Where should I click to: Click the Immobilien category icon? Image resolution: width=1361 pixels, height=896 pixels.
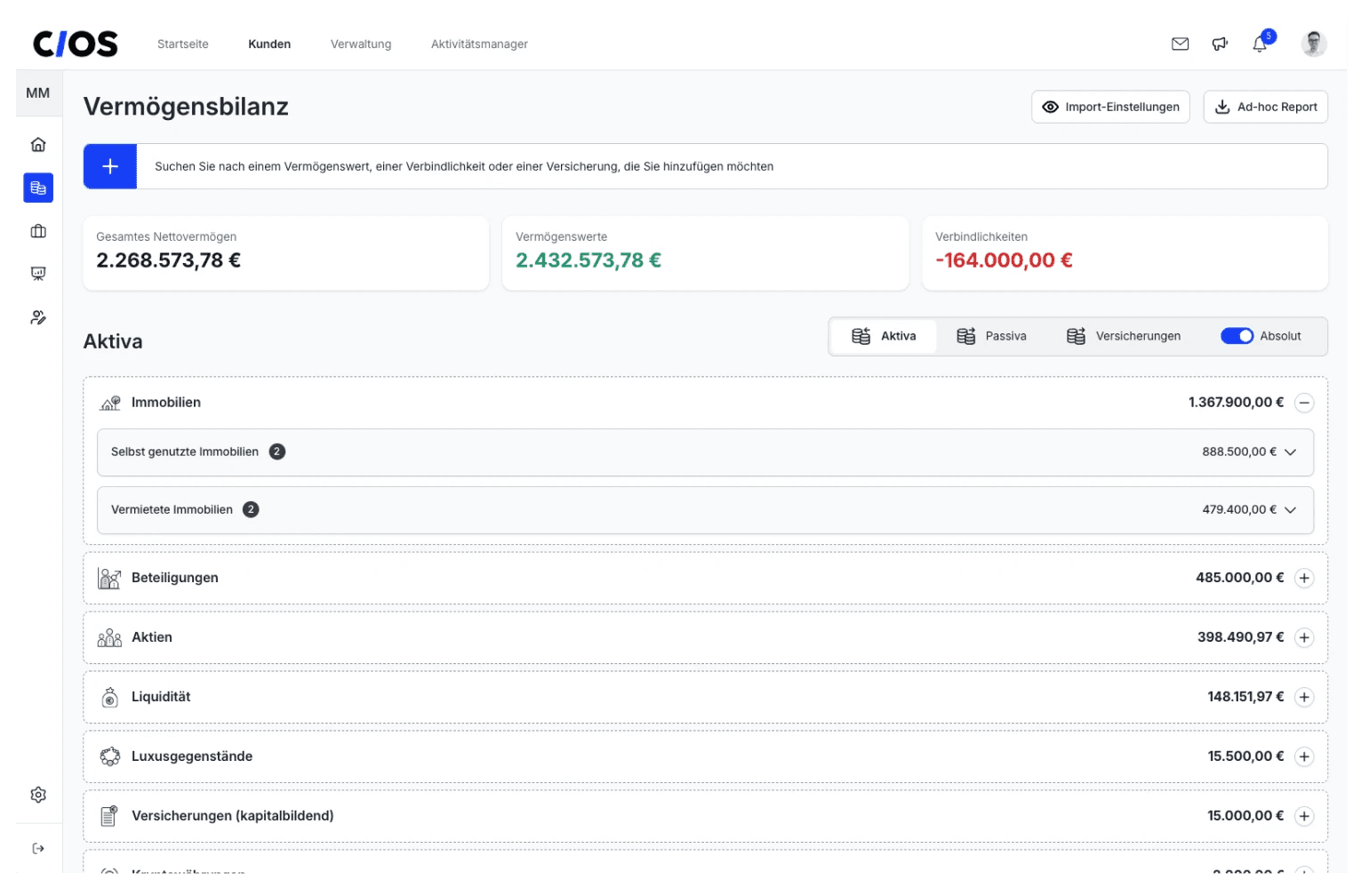pyautogui.click(x=110, y=403)
